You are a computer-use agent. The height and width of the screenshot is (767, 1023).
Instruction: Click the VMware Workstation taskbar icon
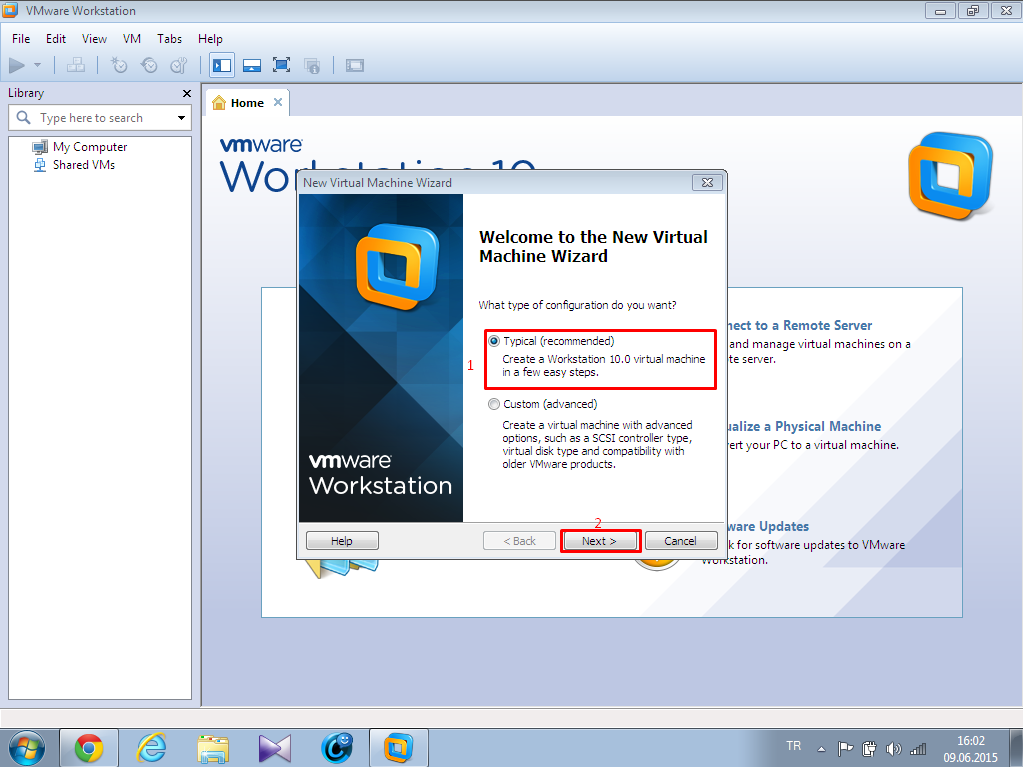pos(399,747)
